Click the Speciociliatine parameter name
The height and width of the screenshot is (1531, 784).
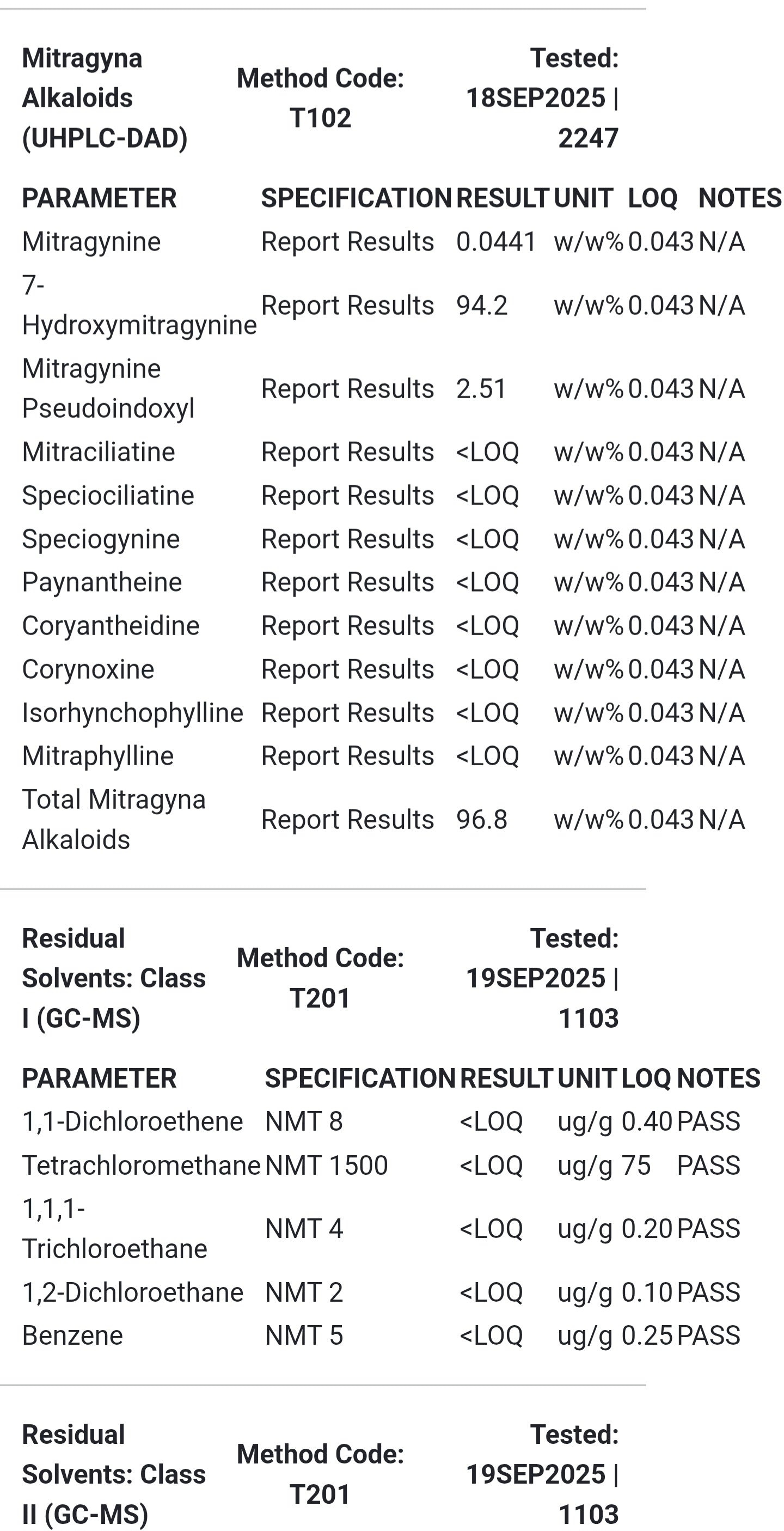[108, 496]
